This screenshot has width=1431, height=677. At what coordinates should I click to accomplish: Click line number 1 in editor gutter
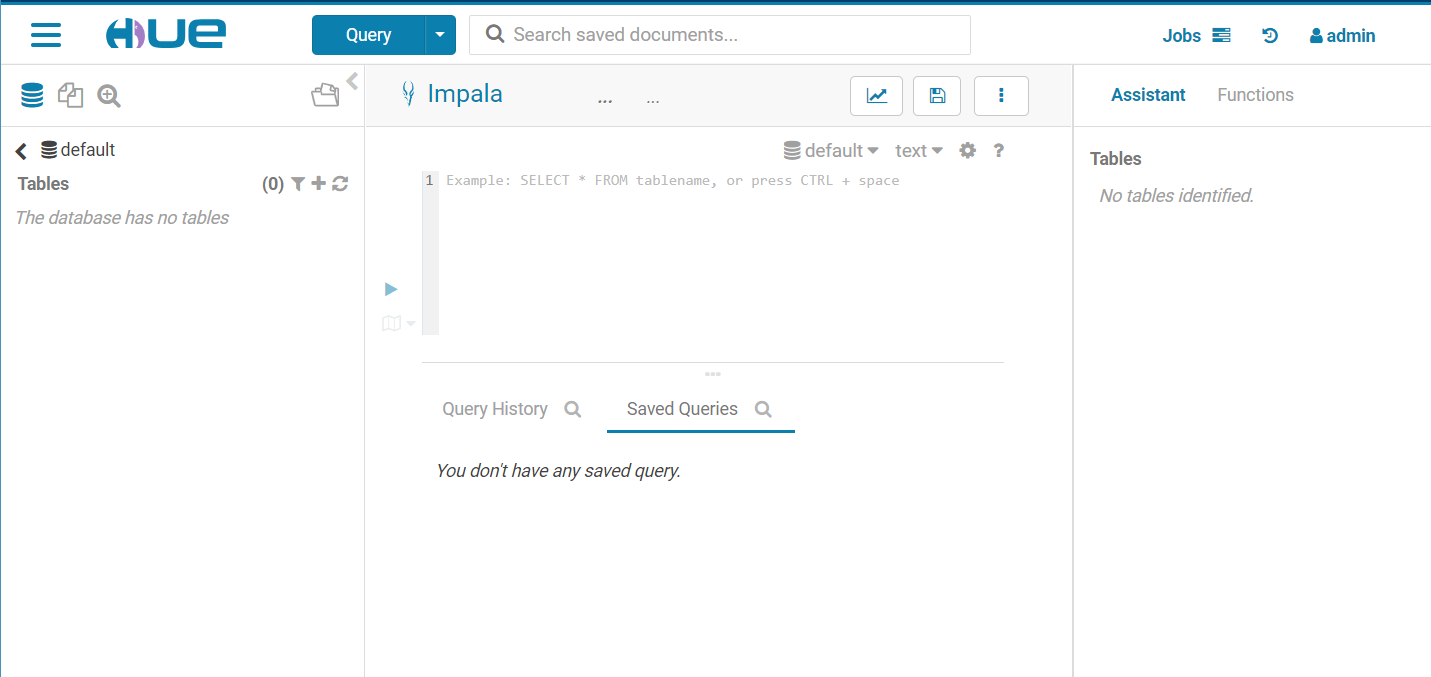tap(430, 181)
